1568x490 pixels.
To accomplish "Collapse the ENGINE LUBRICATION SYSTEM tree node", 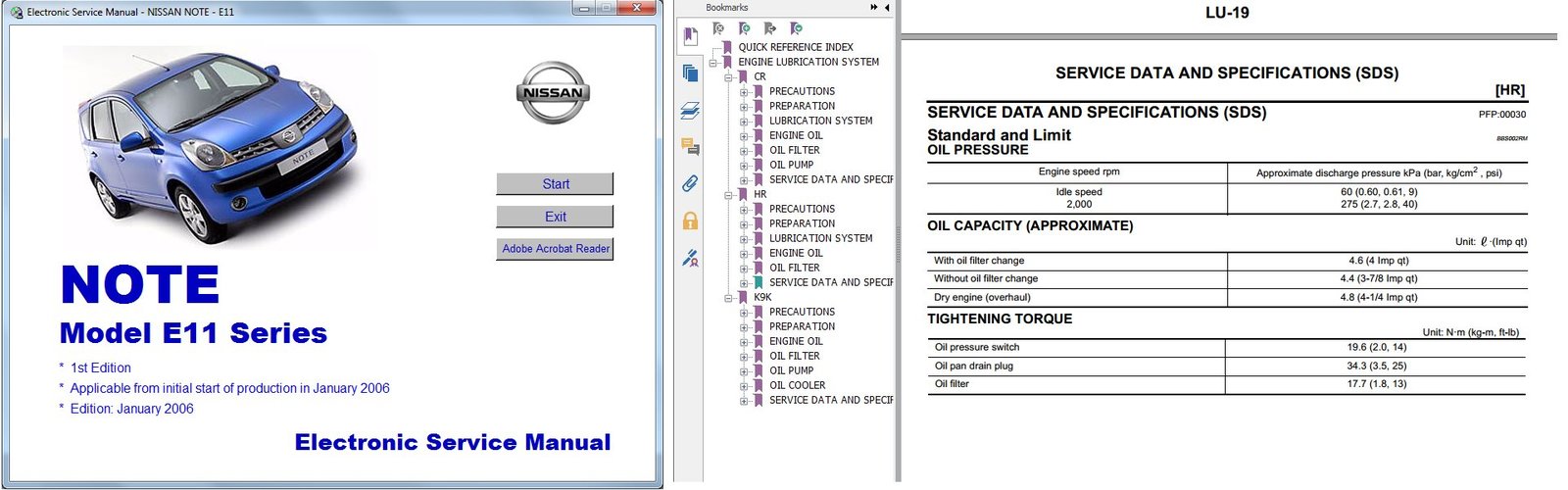I will (x=712, y=62).
